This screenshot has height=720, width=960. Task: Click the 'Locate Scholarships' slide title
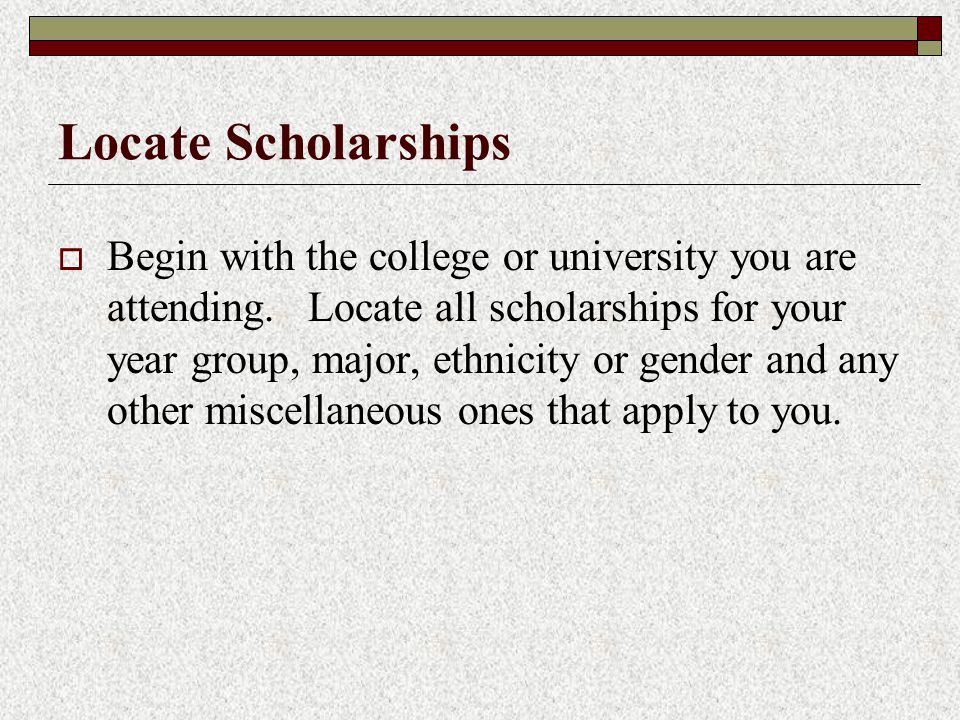[x=284, y=144]
